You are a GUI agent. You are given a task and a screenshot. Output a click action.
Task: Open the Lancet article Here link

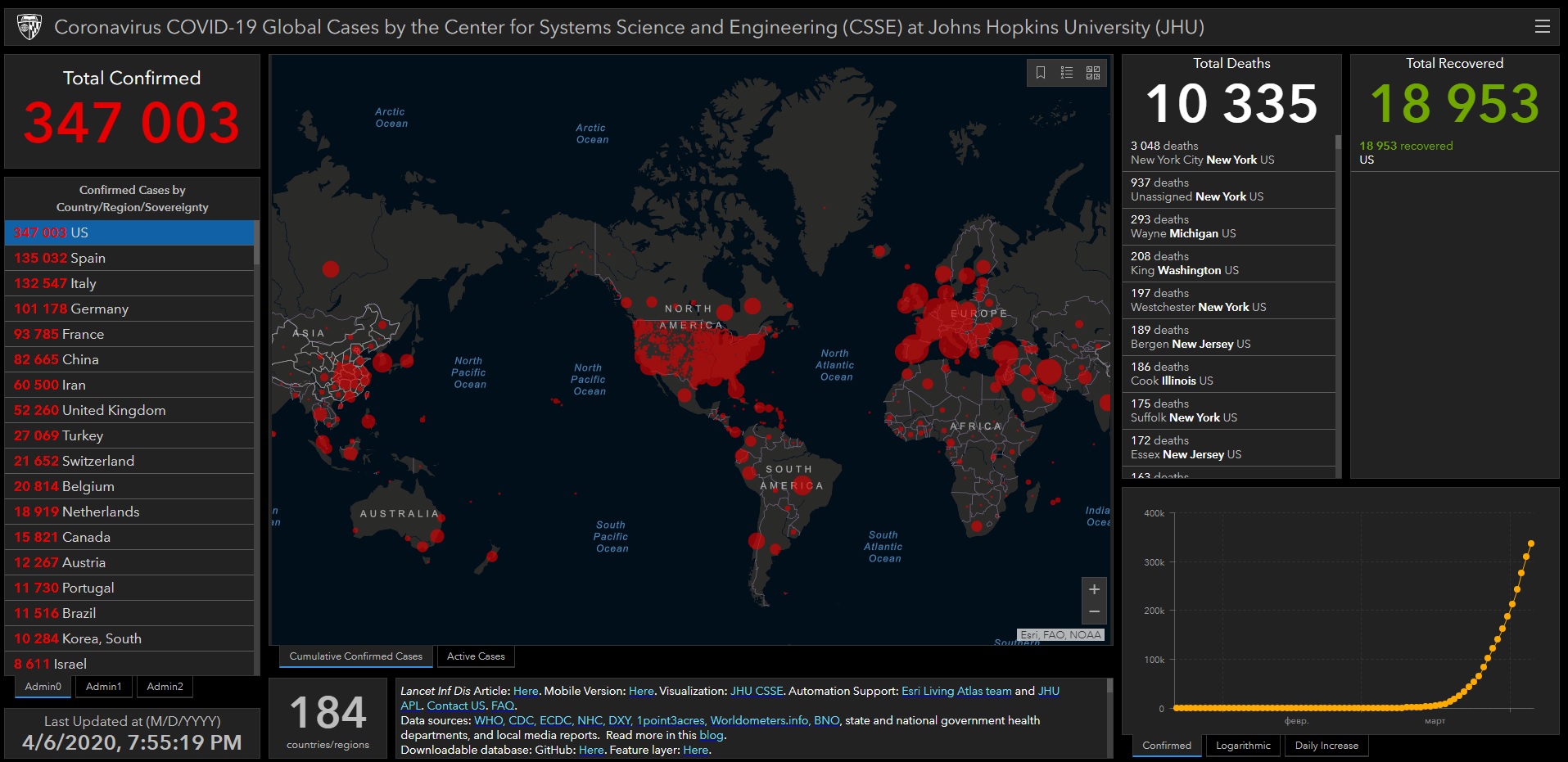(526, 692)
